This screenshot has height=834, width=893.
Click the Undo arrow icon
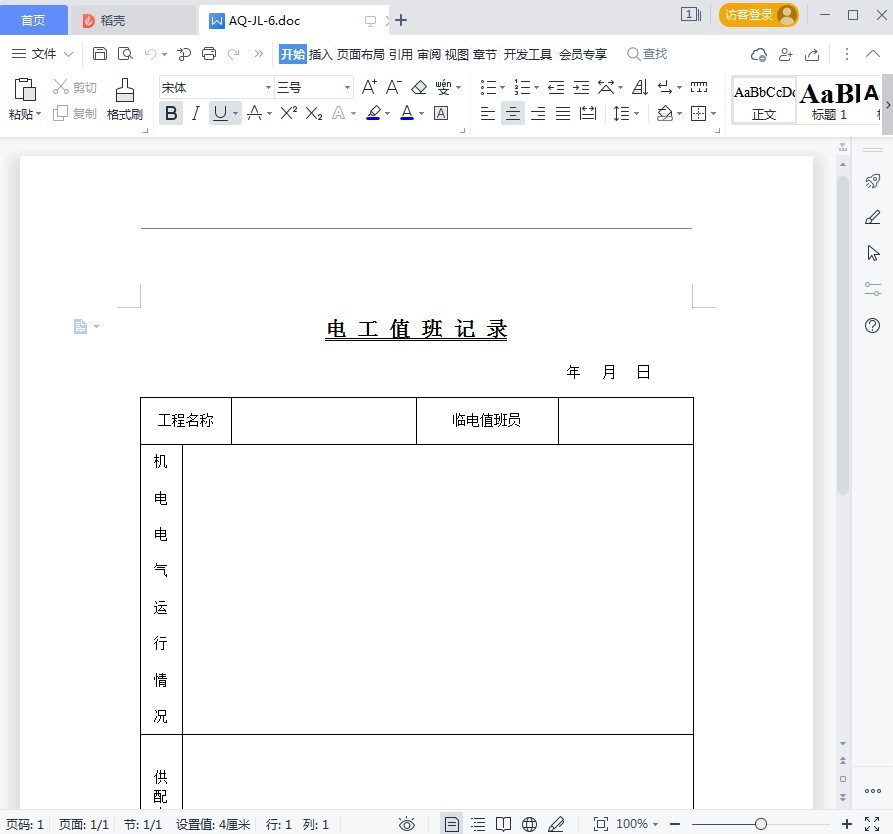(150, 54)
